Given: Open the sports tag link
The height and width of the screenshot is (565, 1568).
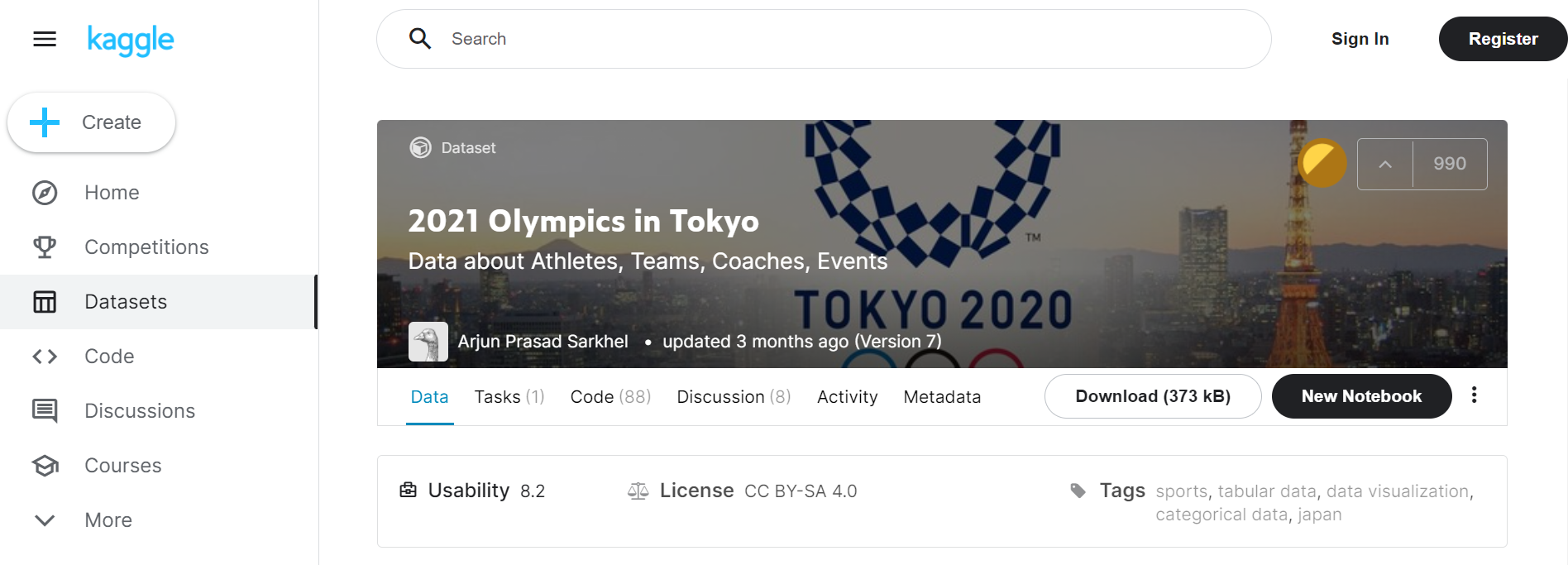Looking at the screenshot, I should click(x=1181, y=491).
